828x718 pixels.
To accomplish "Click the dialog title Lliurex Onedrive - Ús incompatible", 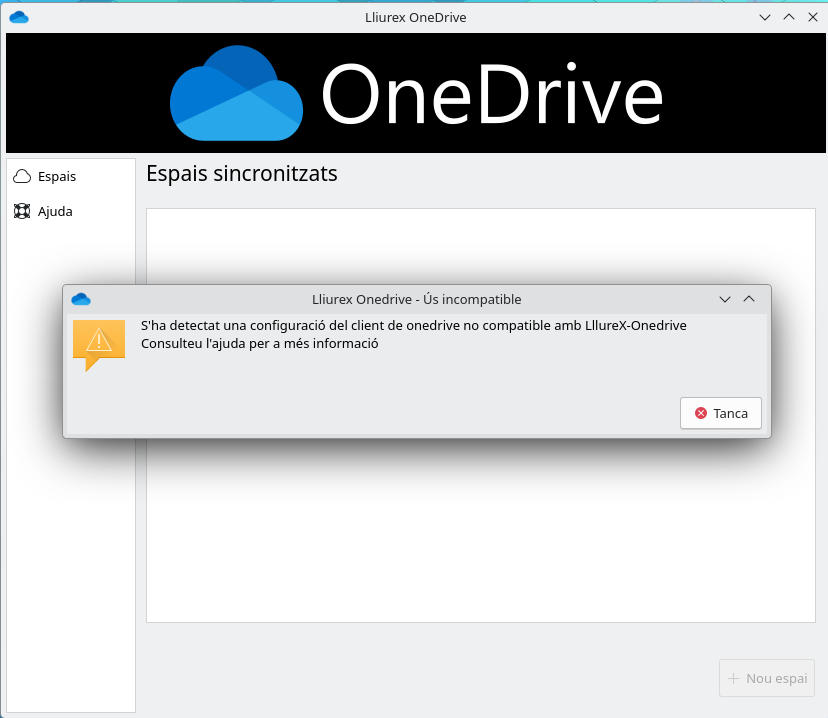I will coord(416,298).
